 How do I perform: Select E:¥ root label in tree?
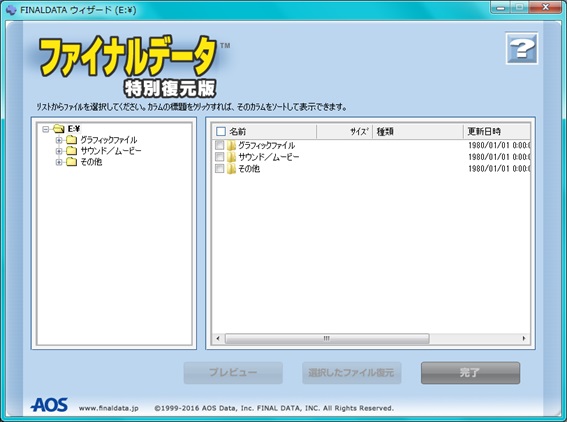click(74, 129)
